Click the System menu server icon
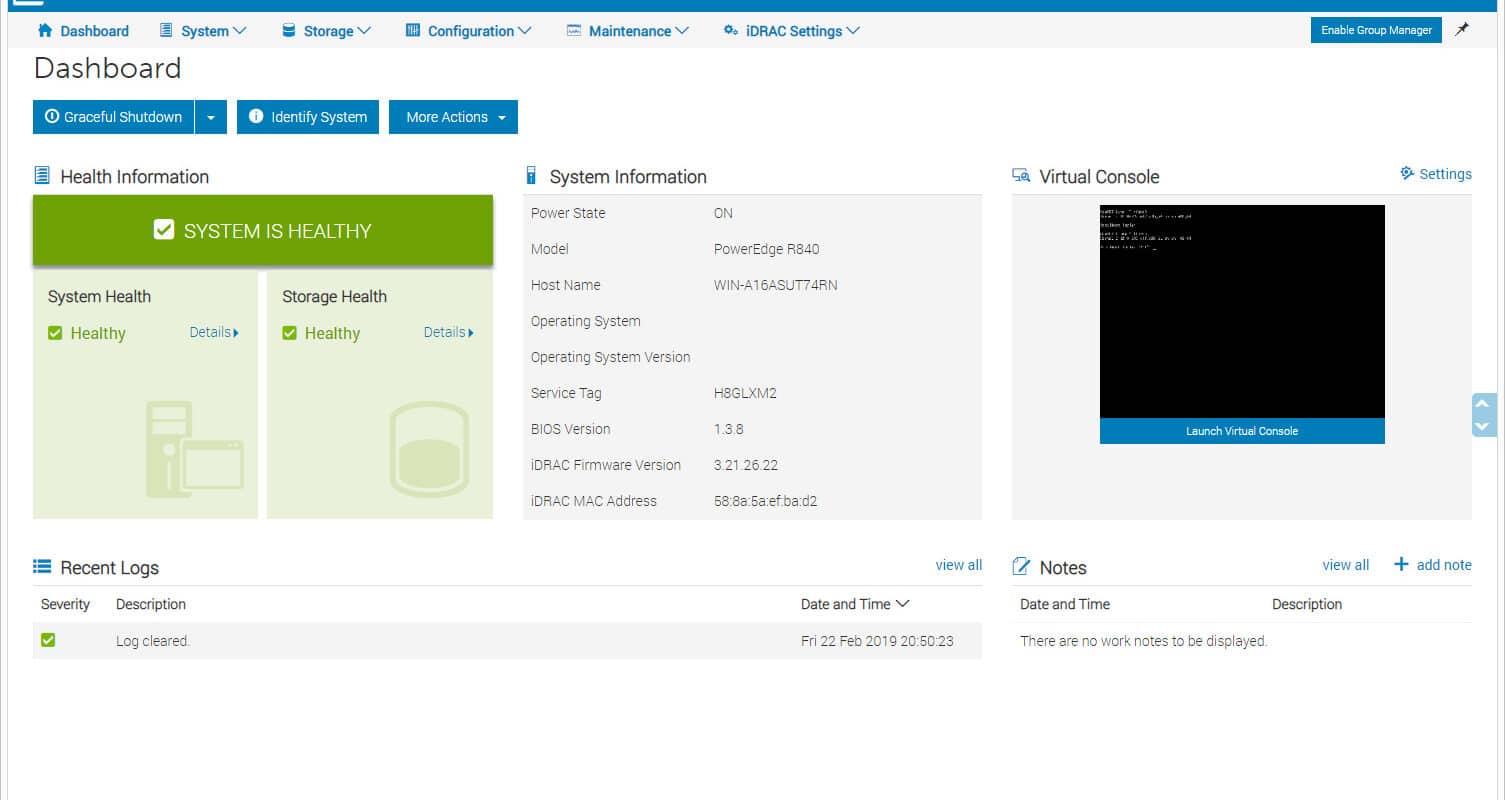Viewport: 1505px width, 800px height. (x=166, y=31)
